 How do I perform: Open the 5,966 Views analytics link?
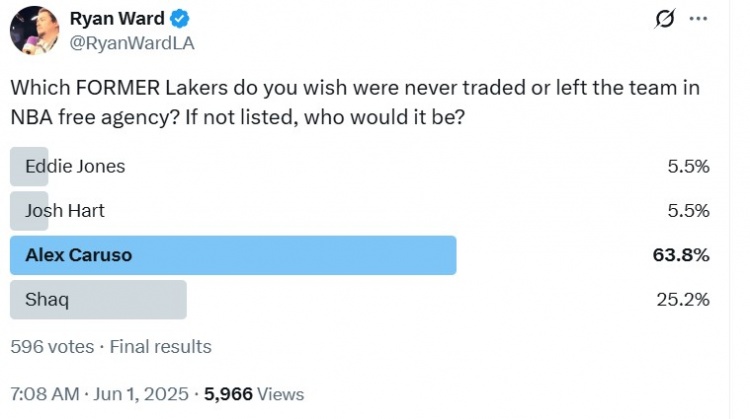[254, 394]
